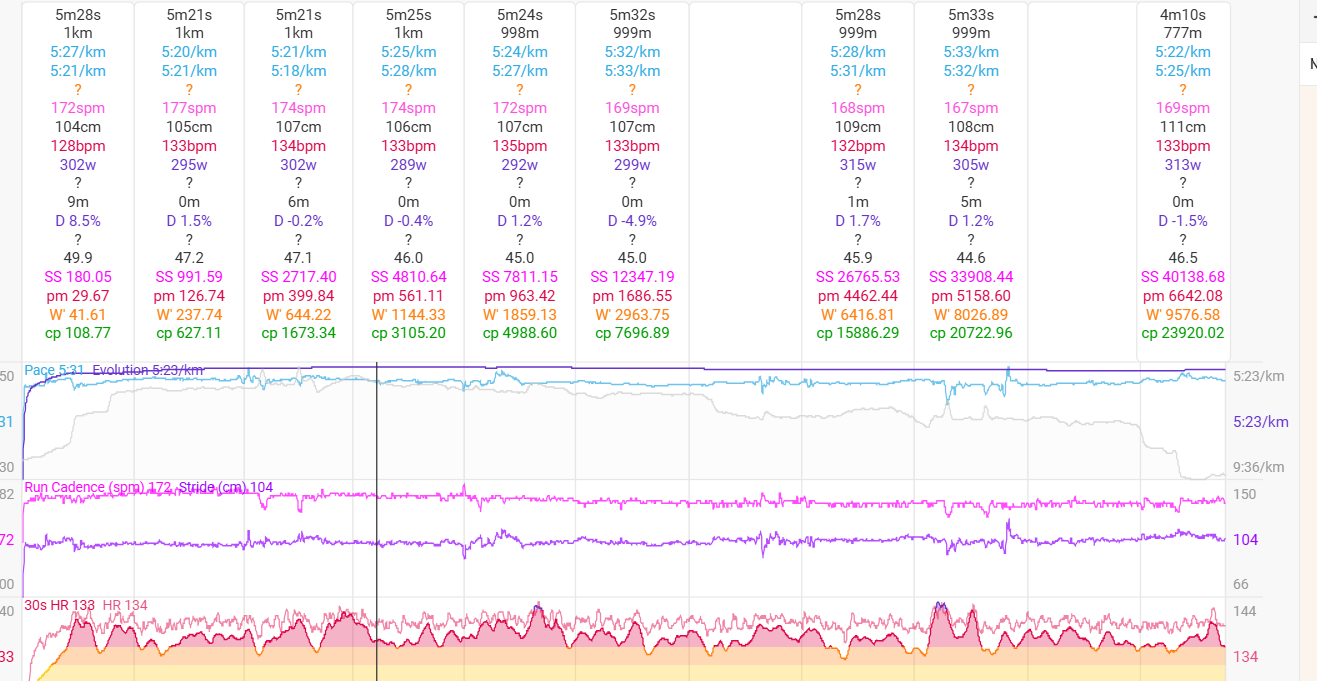
Task: Select the final 4m10s 777m lap
Action: tap(1182, 15)
